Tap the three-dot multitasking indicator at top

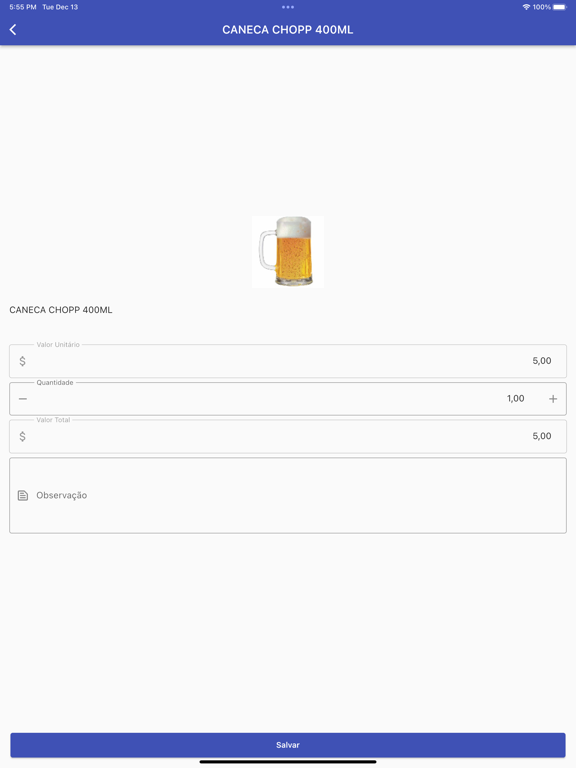point(288,7)
